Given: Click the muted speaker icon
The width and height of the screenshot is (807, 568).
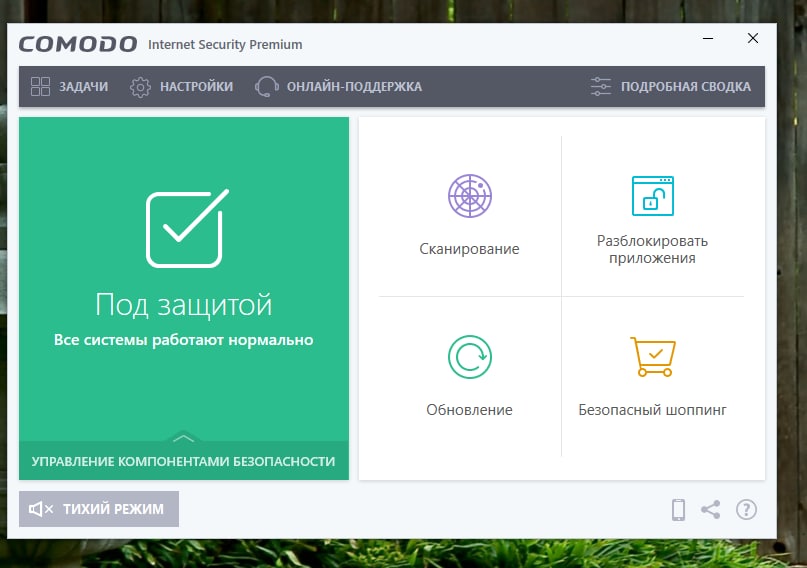Looking at the screenshot, I should pyautogui.click(x=41, y=509).
